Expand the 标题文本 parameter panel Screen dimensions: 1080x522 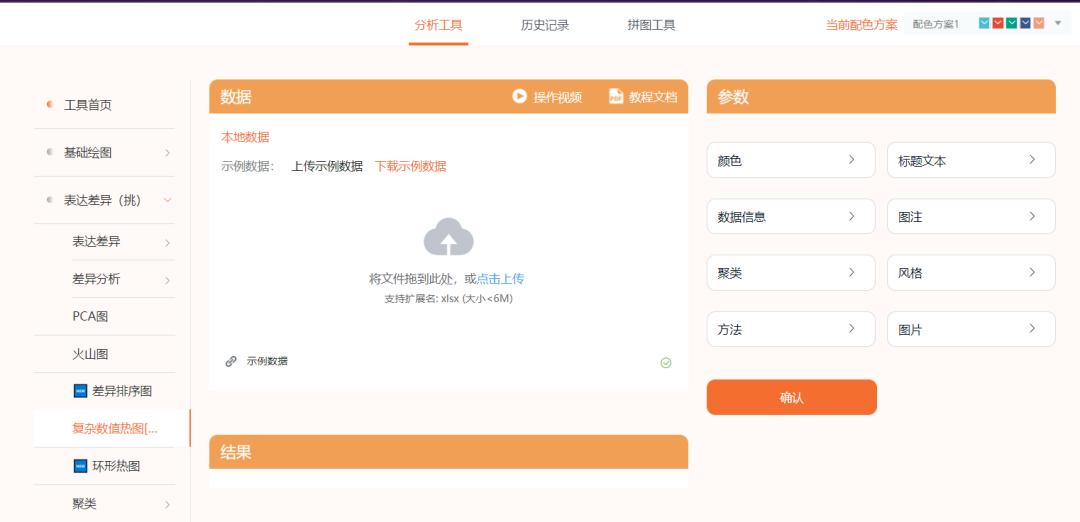(971, 160)
